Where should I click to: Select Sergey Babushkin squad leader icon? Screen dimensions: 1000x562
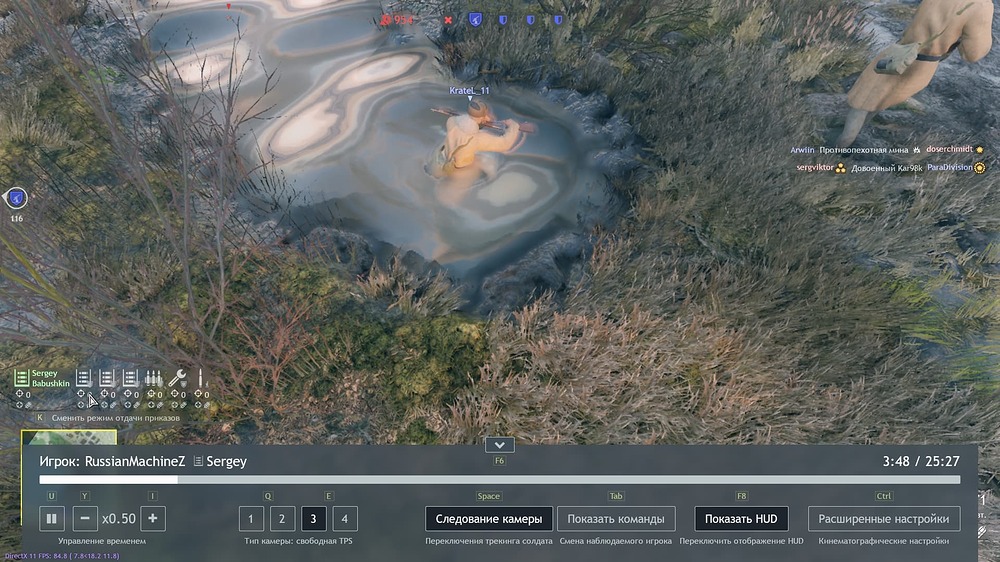pyautogui.click(x=21, y=377)
